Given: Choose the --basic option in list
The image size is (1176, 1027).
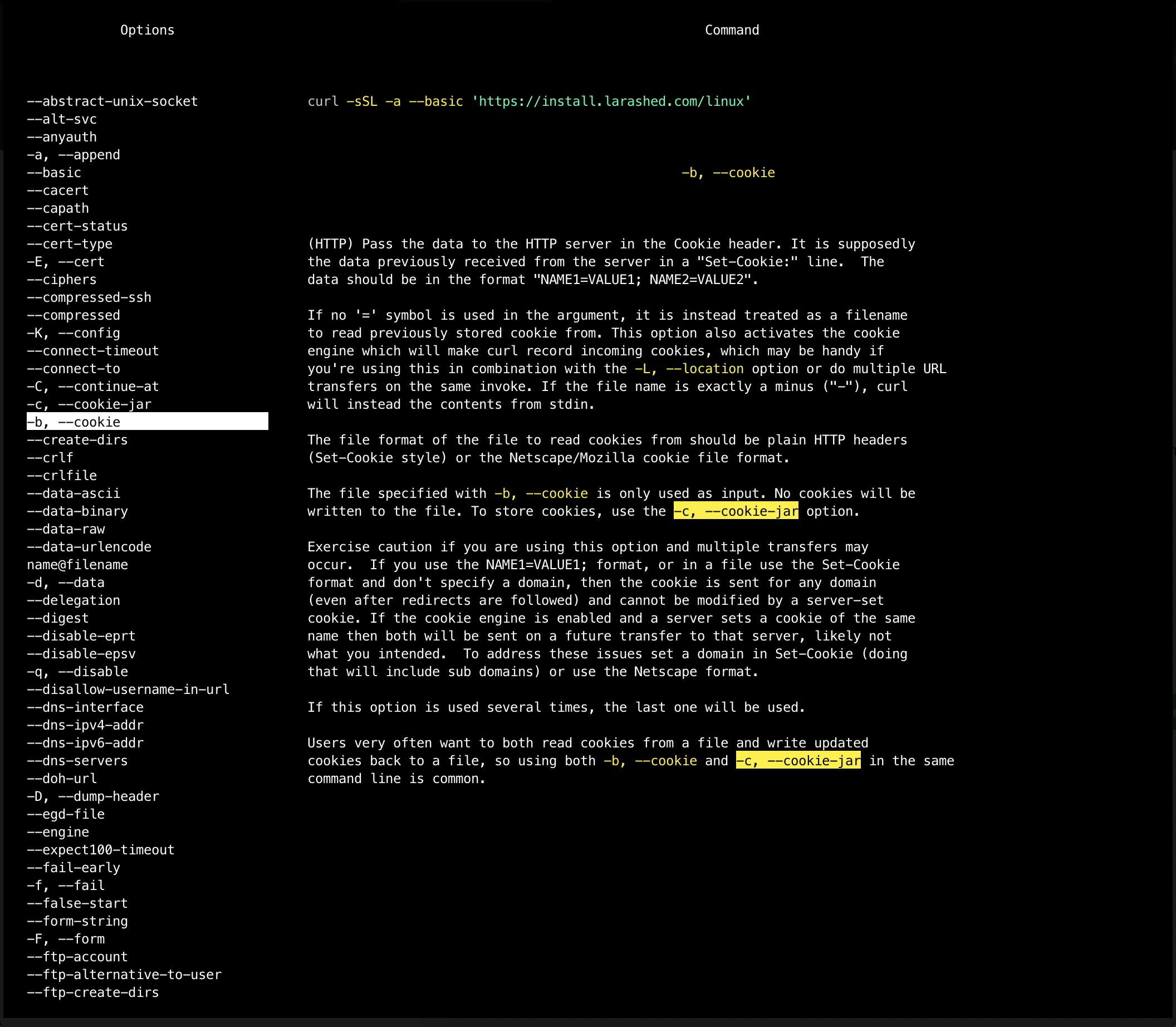Looking at the screenshot, I should pos(54,173).
